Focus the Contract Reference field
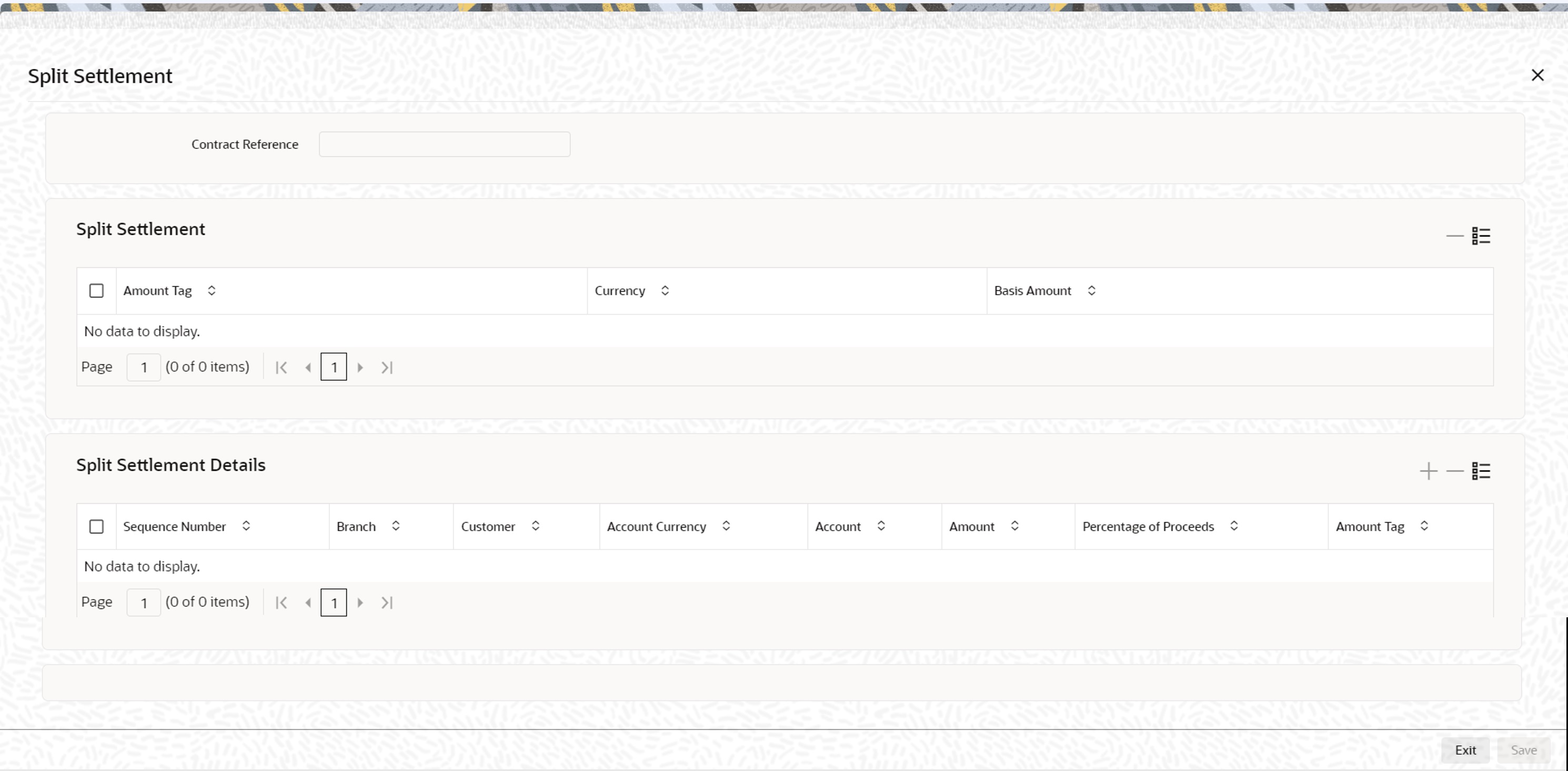This screenshot has width=1568, height=771. pos(444,144)
